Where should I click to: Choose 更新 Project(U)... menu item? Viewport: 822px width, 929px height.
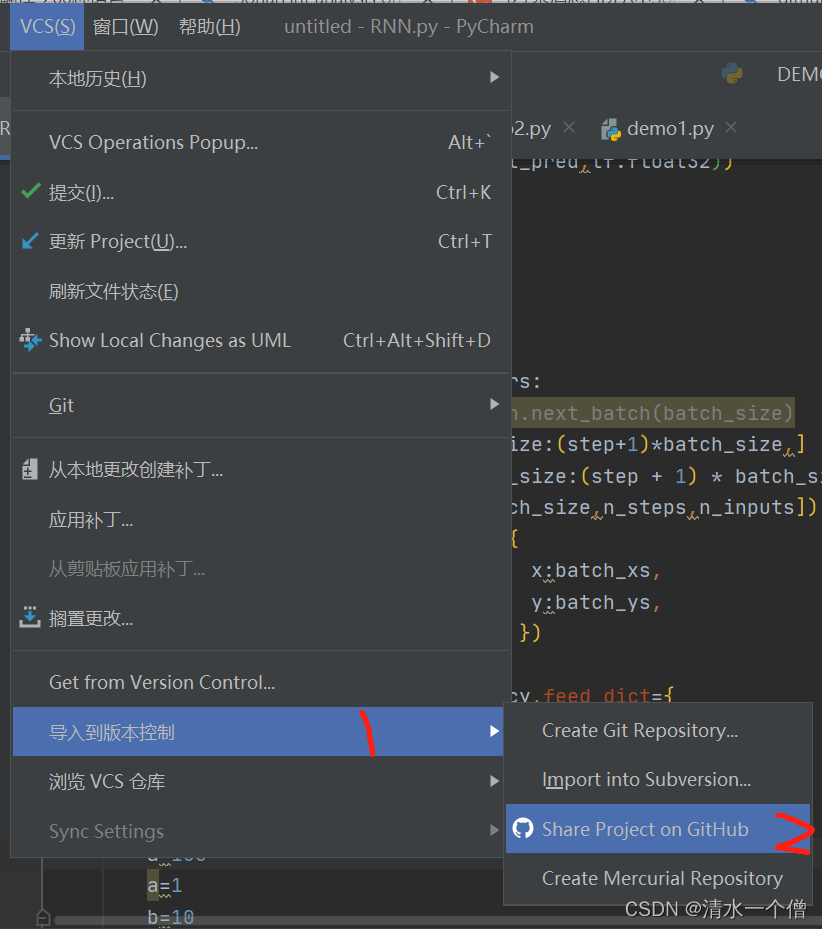click(261, 242)
